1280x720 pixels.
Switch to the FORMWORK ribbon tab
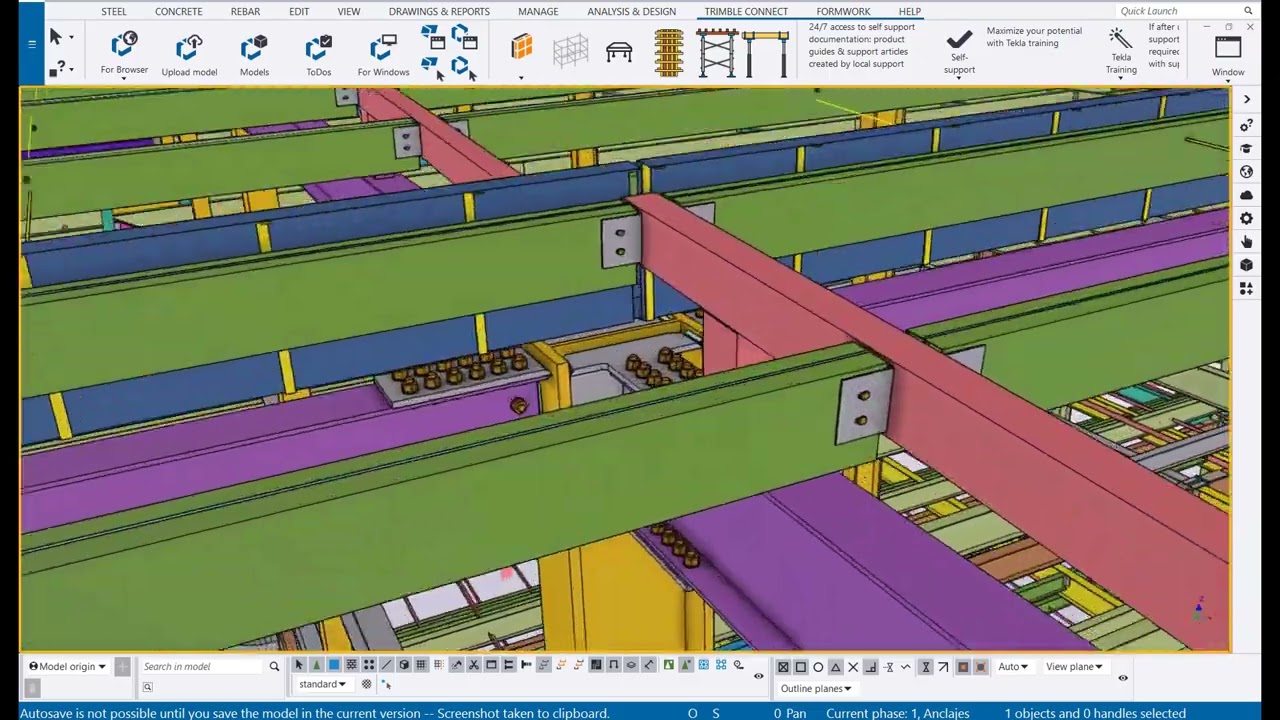point(843,11)
